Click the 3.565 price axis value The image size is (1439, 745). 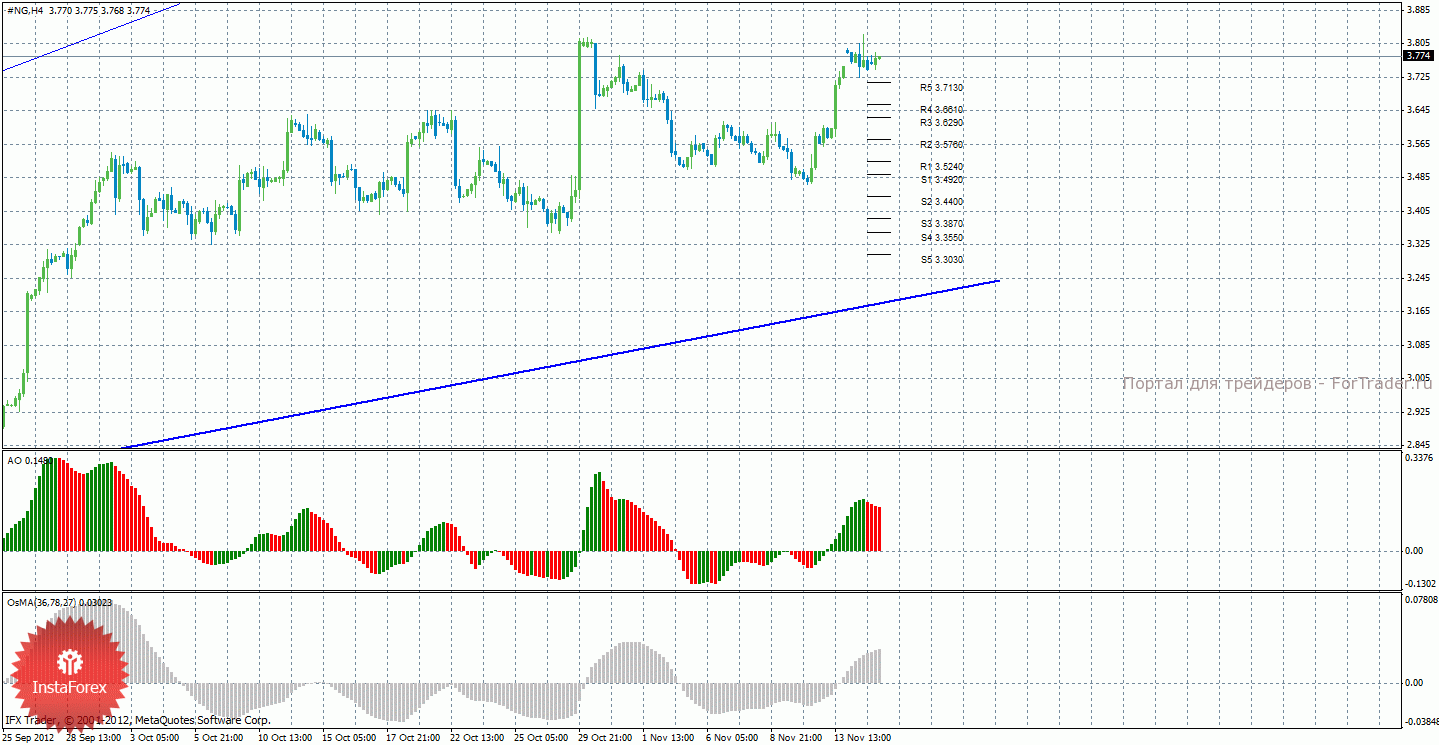(x=1417, y=144)
